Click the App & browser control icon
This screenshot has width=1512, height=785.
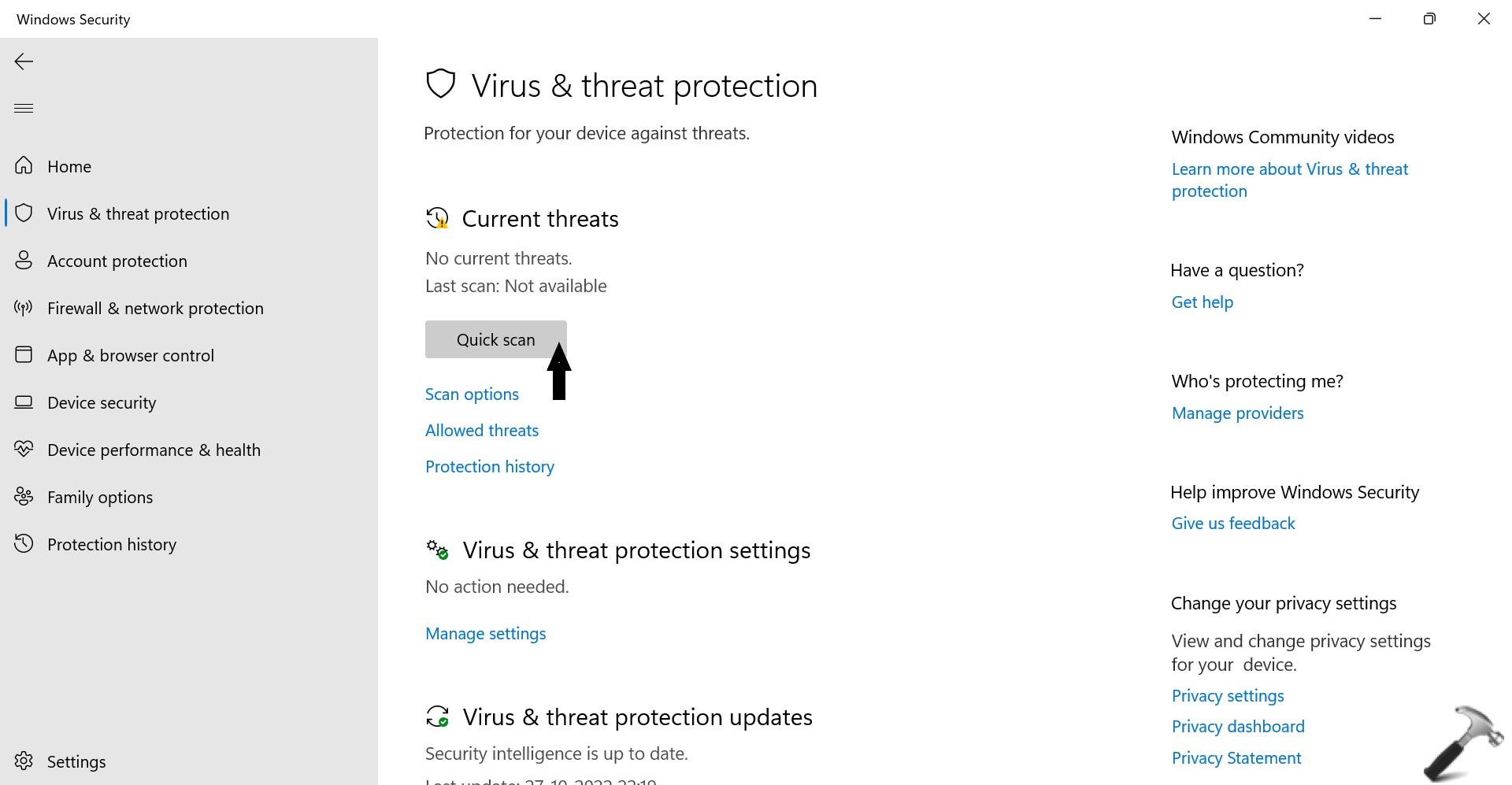coord(24,355)
